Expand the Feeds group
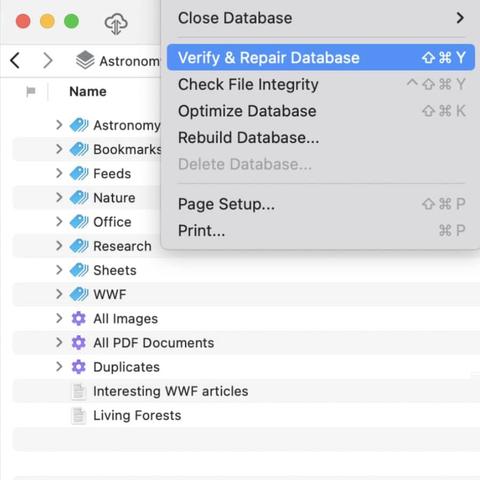480x480 pixels. coord(59,173)
